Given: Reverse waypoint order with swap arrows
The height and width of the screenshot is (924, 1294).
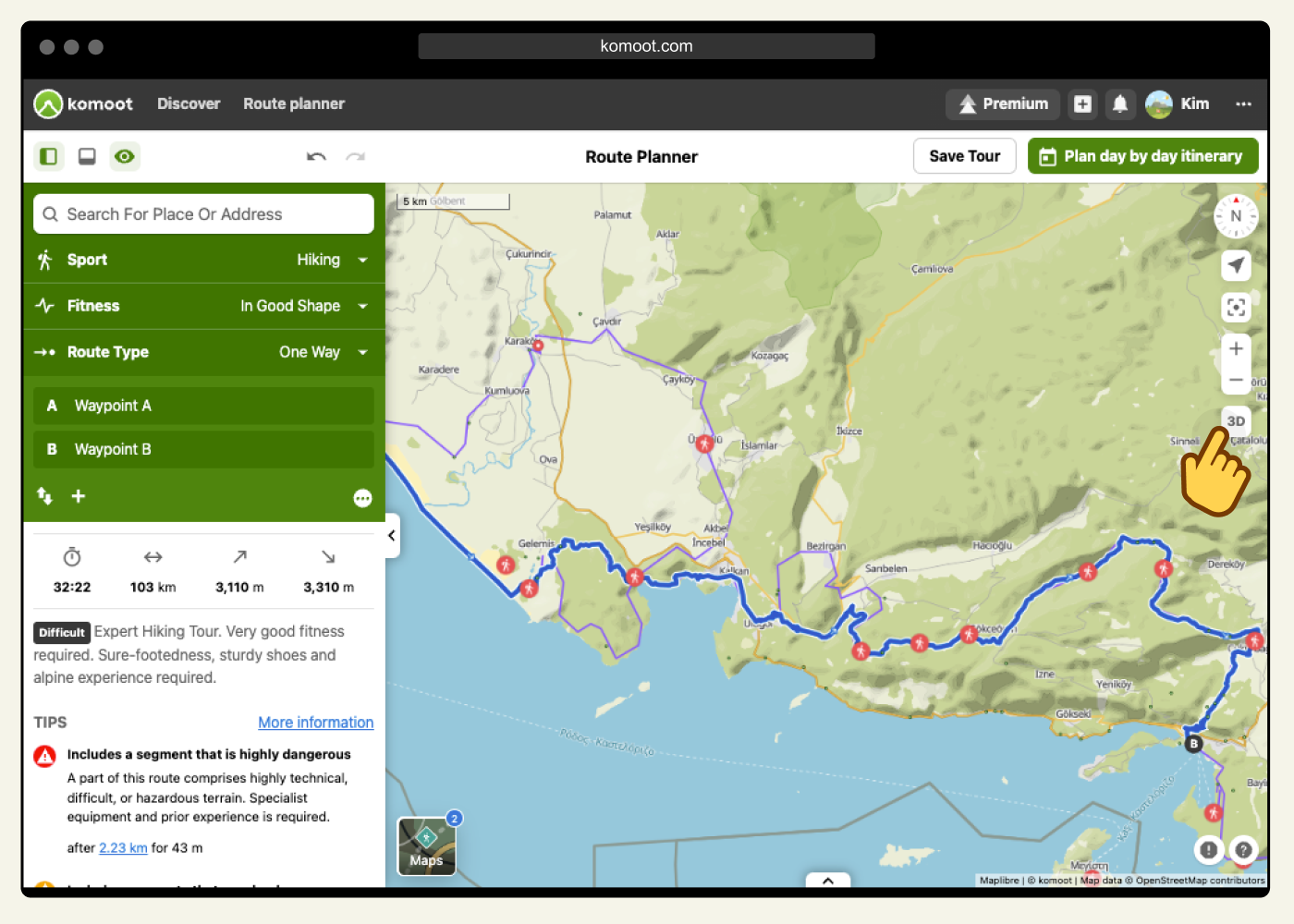Looking at the screenshot, I should 44,496.
